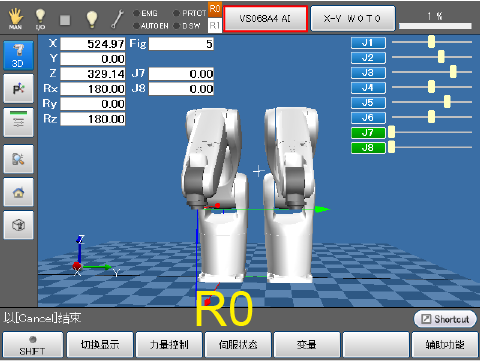480x361 pixels.
Task: Select robot R1 tab
Action: [x=215, y=25]
